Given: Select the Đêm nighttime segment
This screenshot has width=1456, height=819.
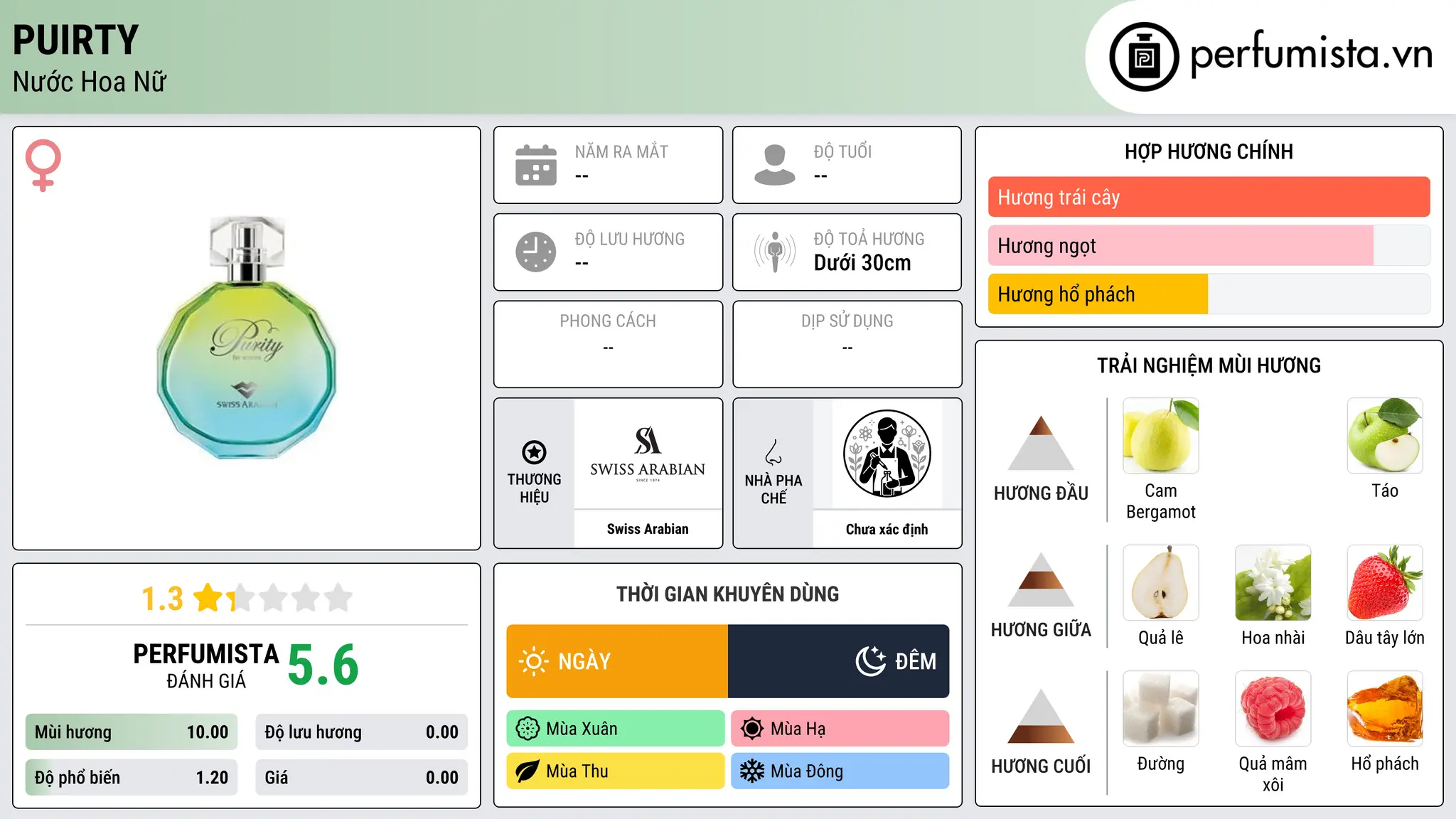Looking at the screenshot, I should (839, 661).
